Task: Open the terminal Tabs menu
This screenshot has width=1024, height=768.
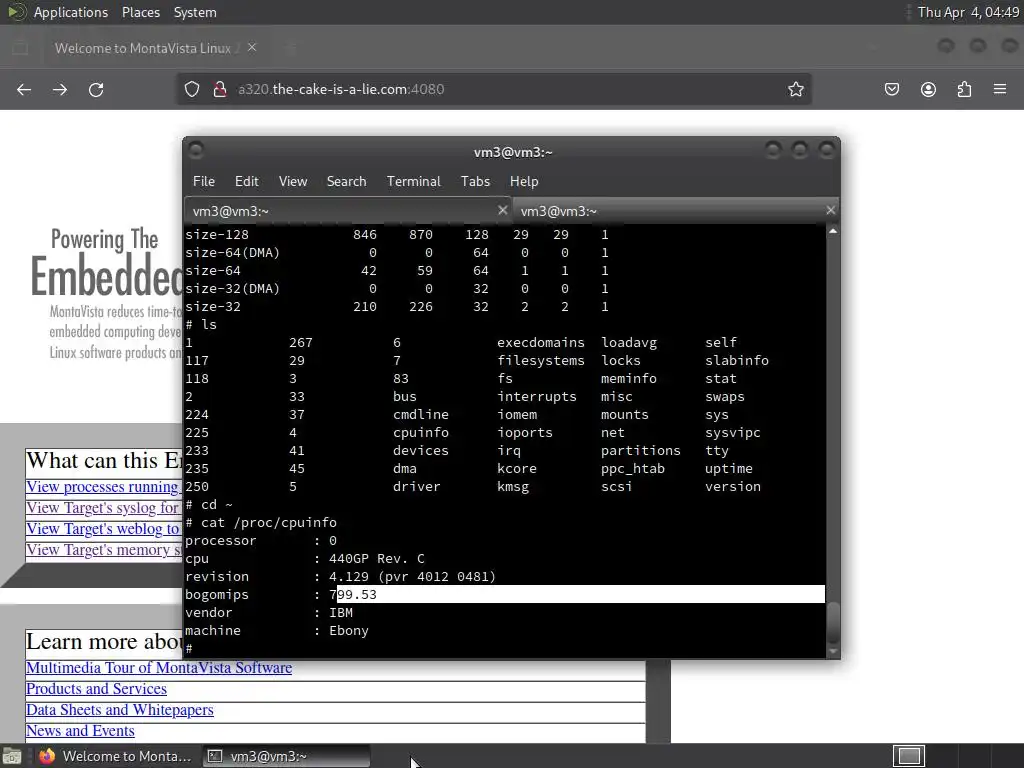Action: pyautogui.click(x=475, y=182)
